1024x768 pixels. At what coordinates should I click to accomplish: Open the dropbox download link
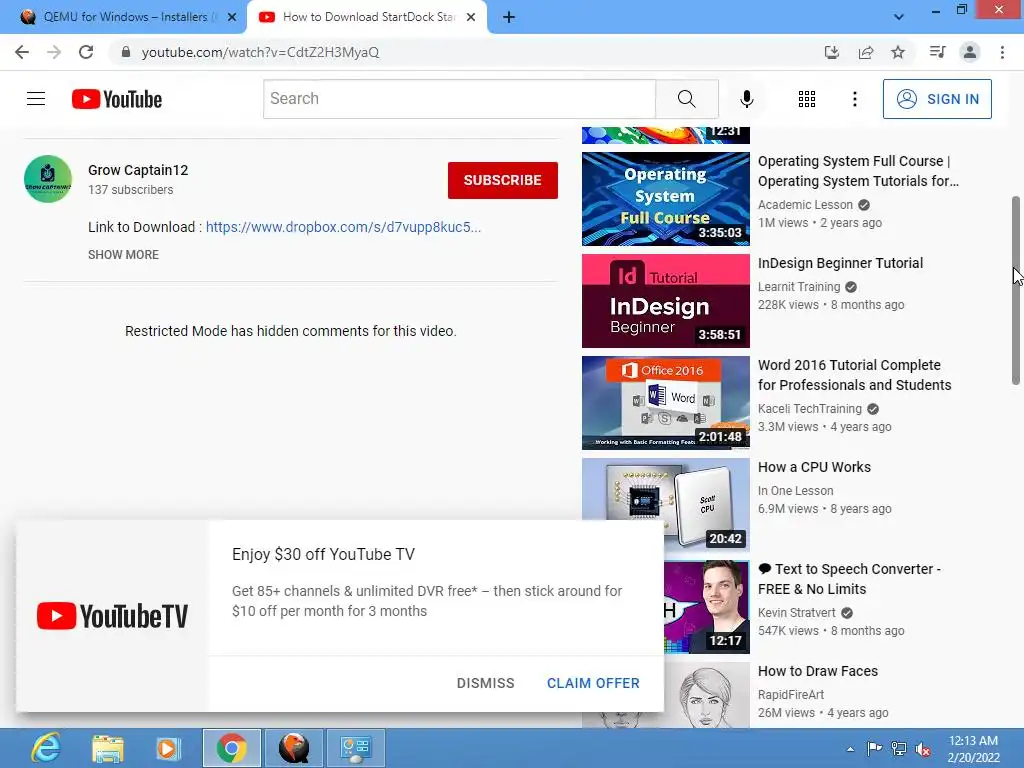344,227
